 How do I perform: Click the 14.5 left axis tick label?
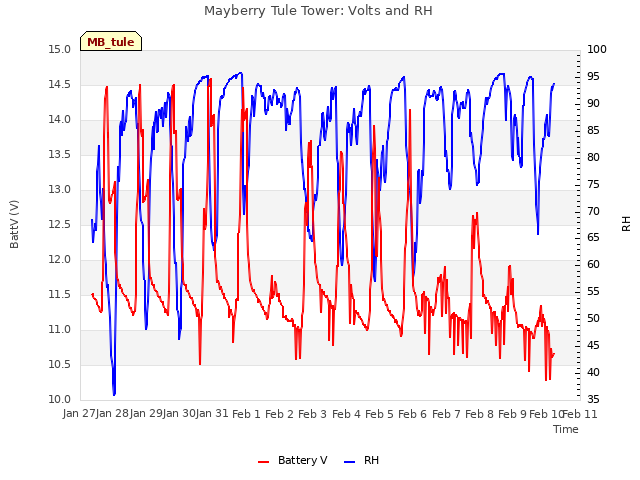tap(60, 85)
